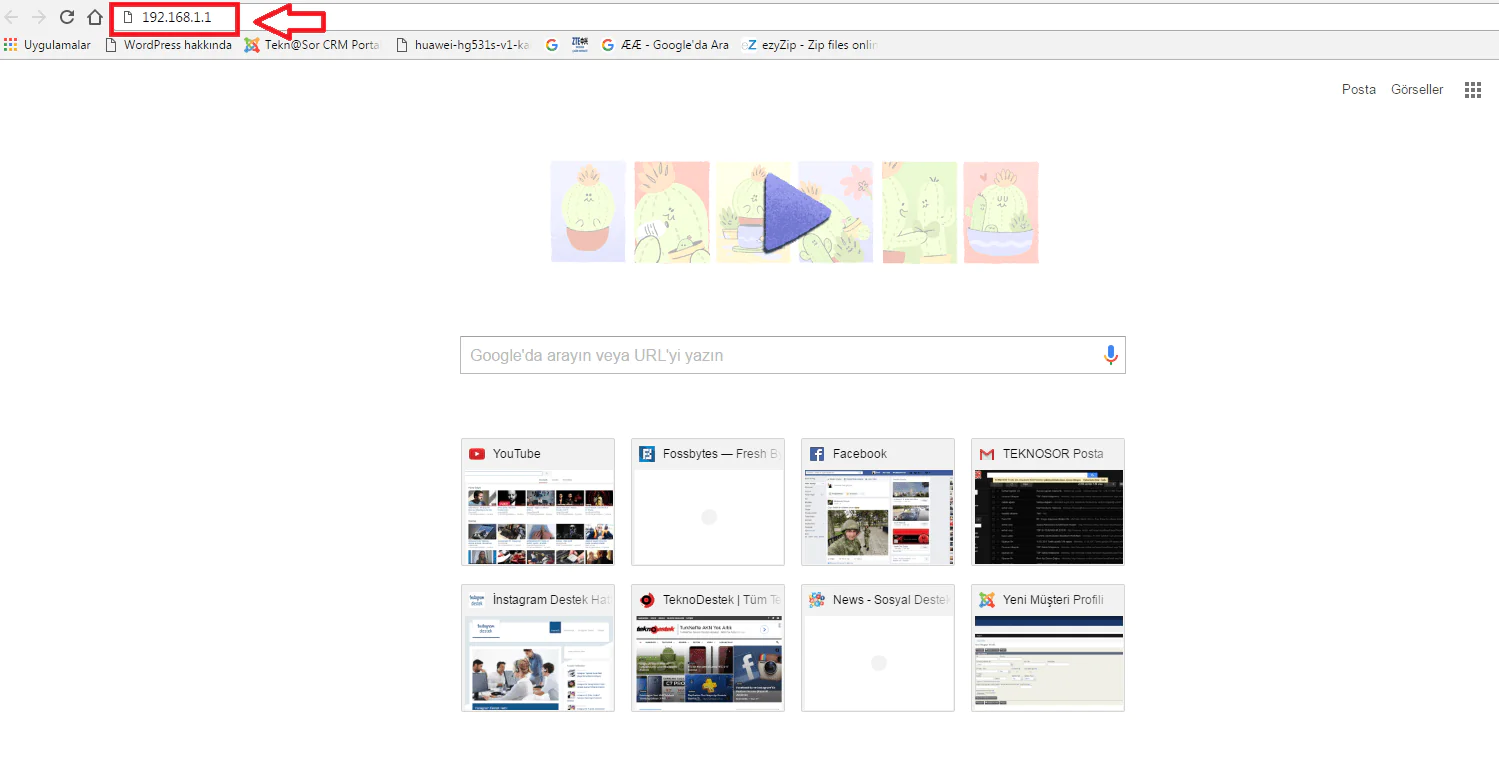Open the Posta link

pos(1359,90)
